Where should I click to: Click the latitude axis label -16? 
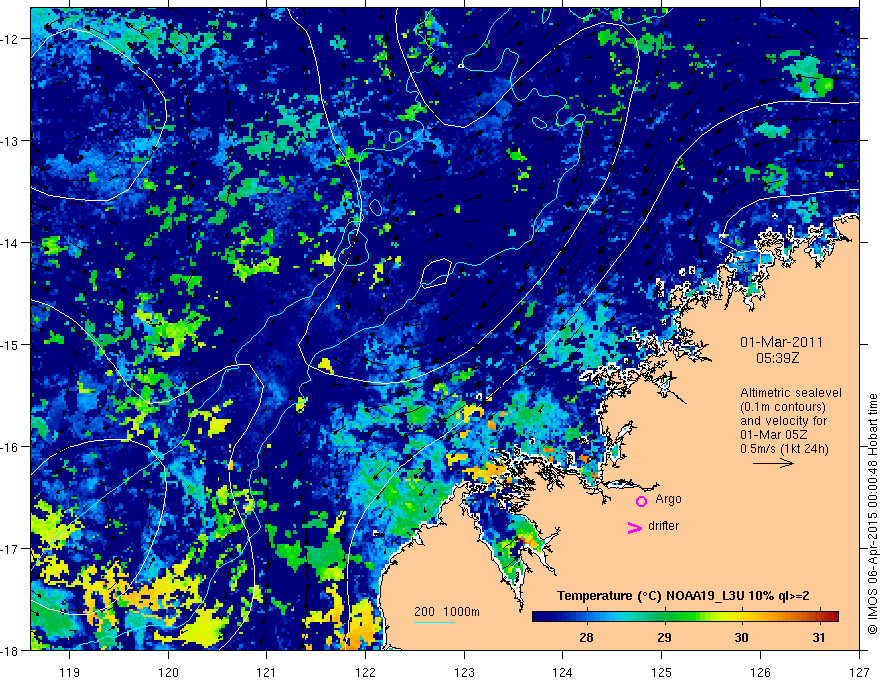pos(9,447)
